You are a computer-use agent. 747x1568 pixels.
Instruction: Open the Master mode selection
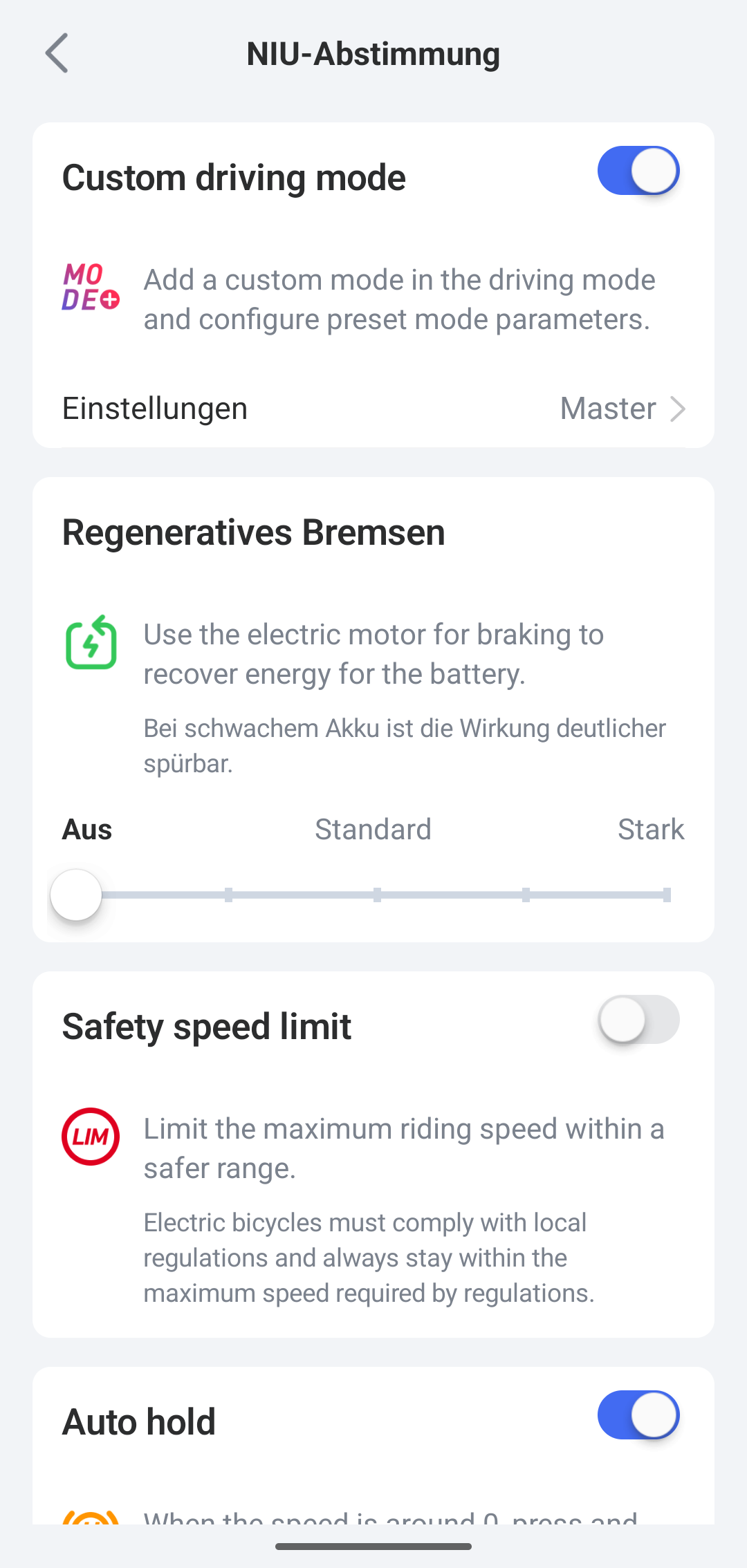coord(608,409)
